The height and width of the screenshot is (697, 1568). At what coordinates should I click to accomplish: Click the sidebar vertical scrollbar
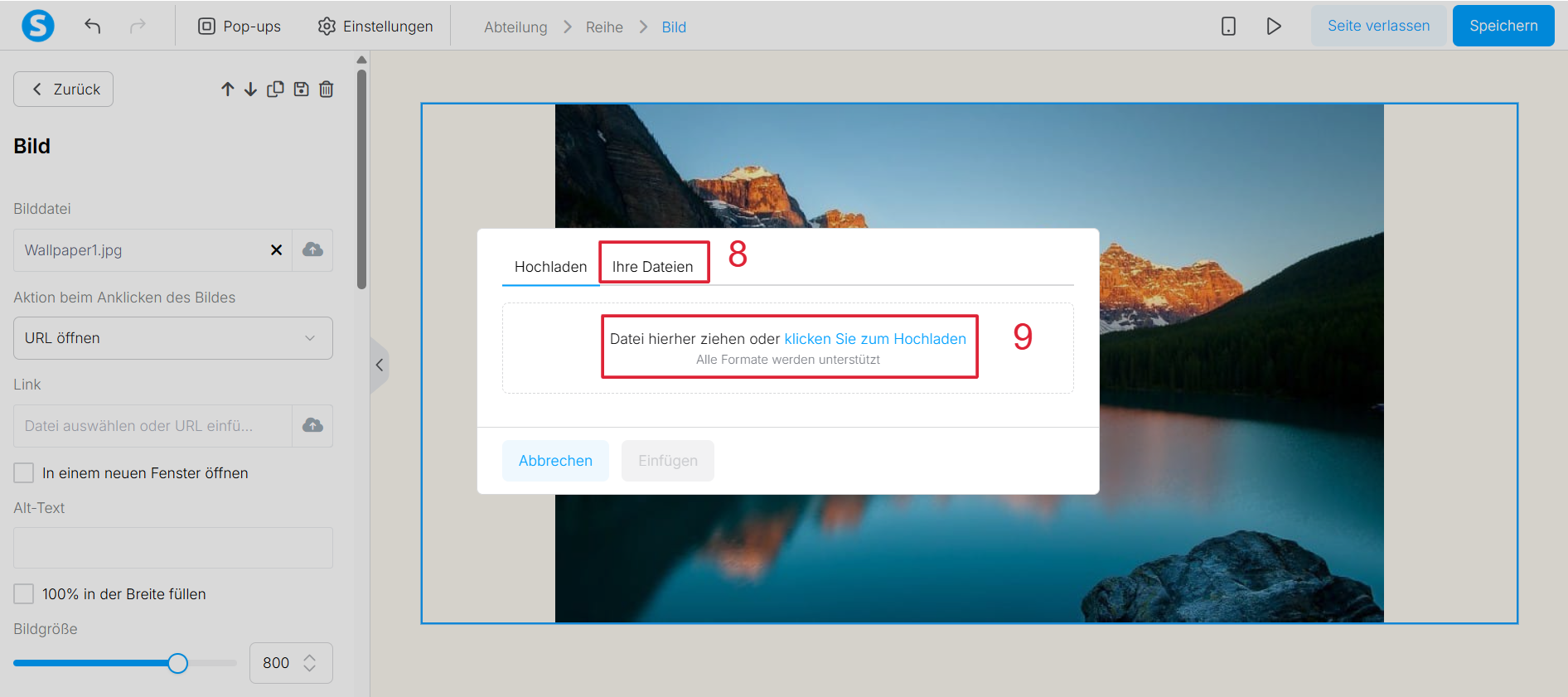[x=361, y=178]
